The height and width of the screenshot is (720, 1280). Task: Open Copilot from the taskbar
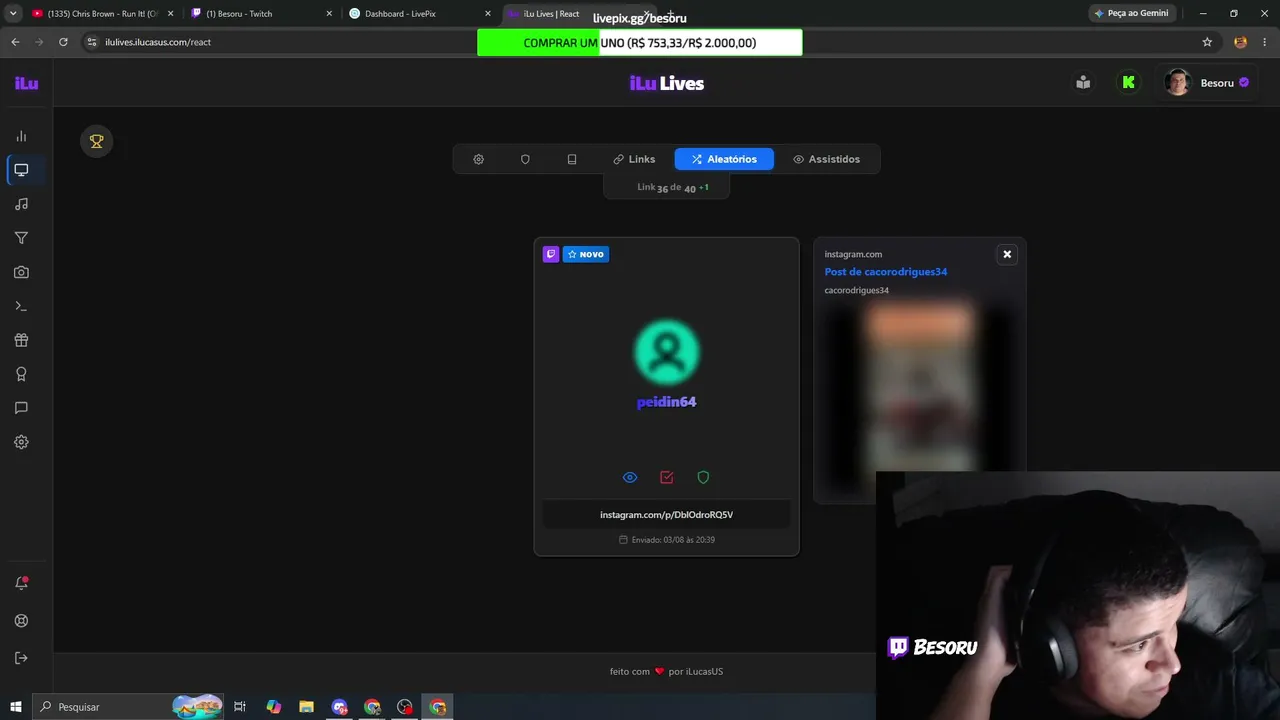pos(273,707)
